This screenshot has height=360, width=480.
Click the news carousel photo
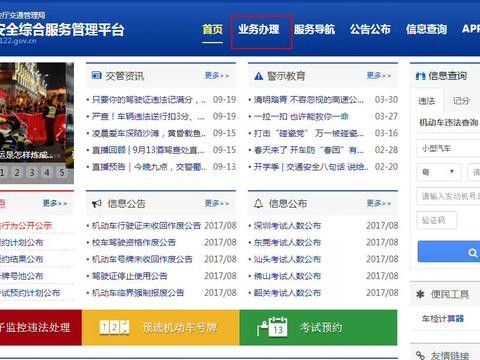[37, 113]
